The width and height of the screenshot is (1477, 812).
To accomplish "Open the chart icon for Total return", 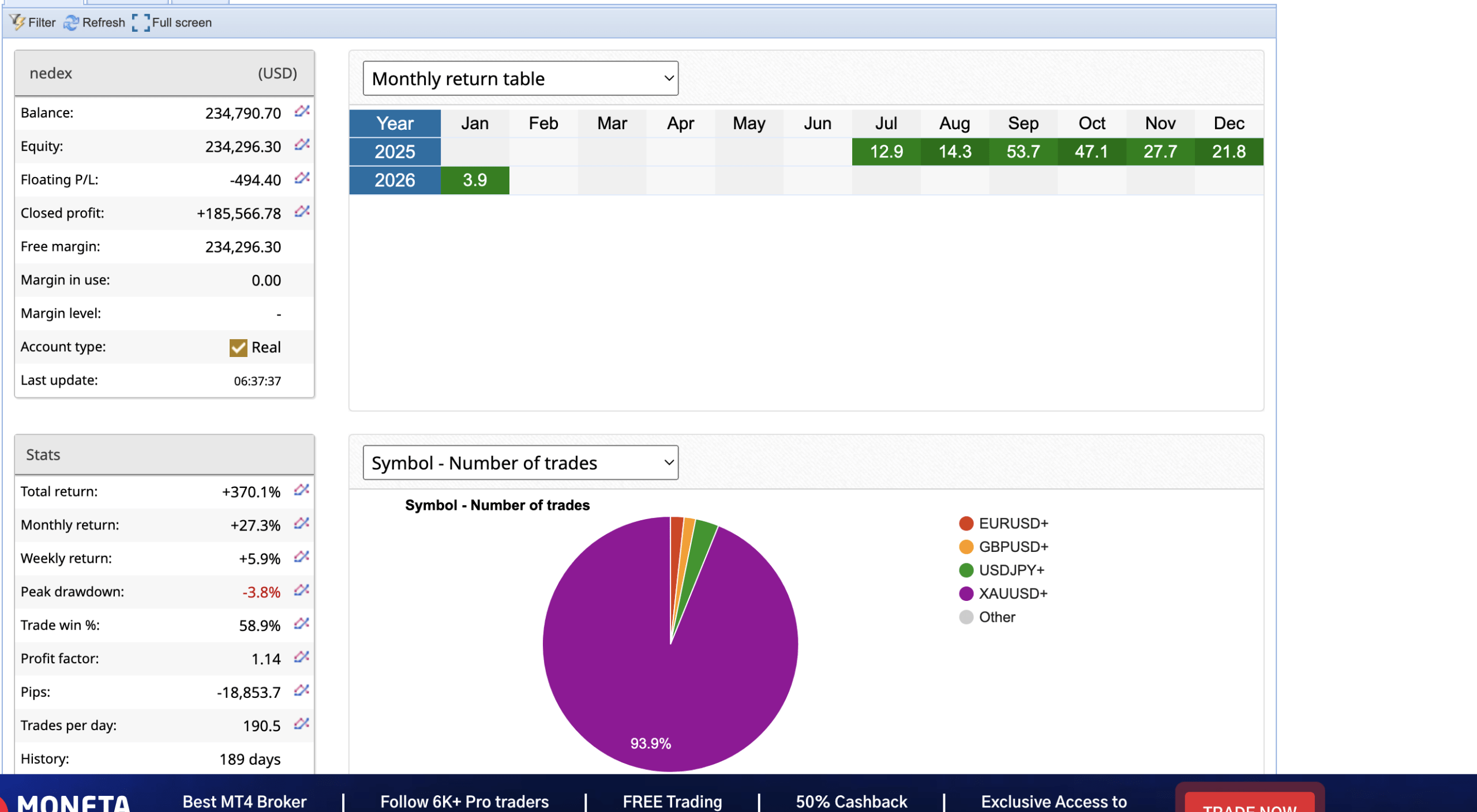I will point(301,490).
